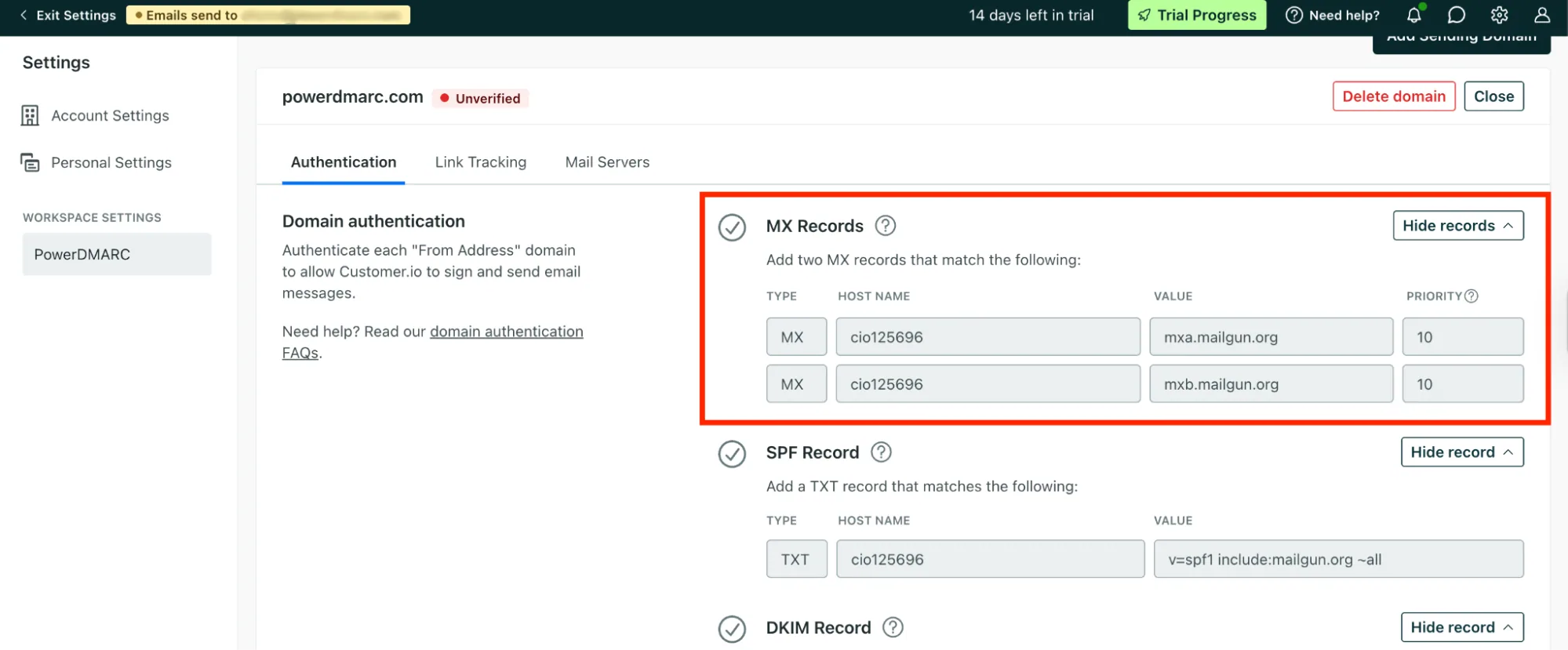The height and width of the screenshot is (650, 1568).
Task: Open the chat messages icon
Action: (1457, 15)
